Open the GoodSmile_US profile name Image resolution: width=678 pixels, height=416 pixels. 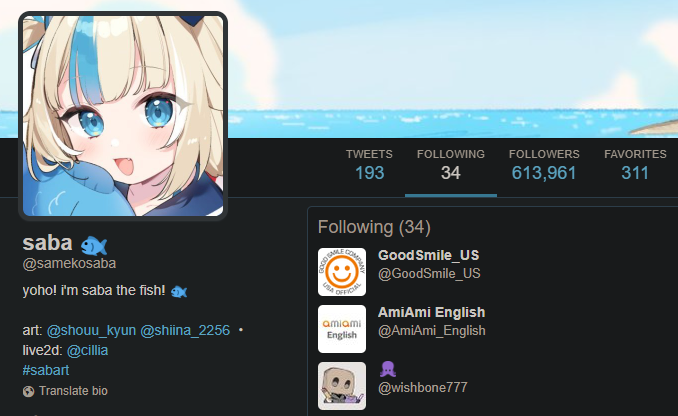[429, 255]
